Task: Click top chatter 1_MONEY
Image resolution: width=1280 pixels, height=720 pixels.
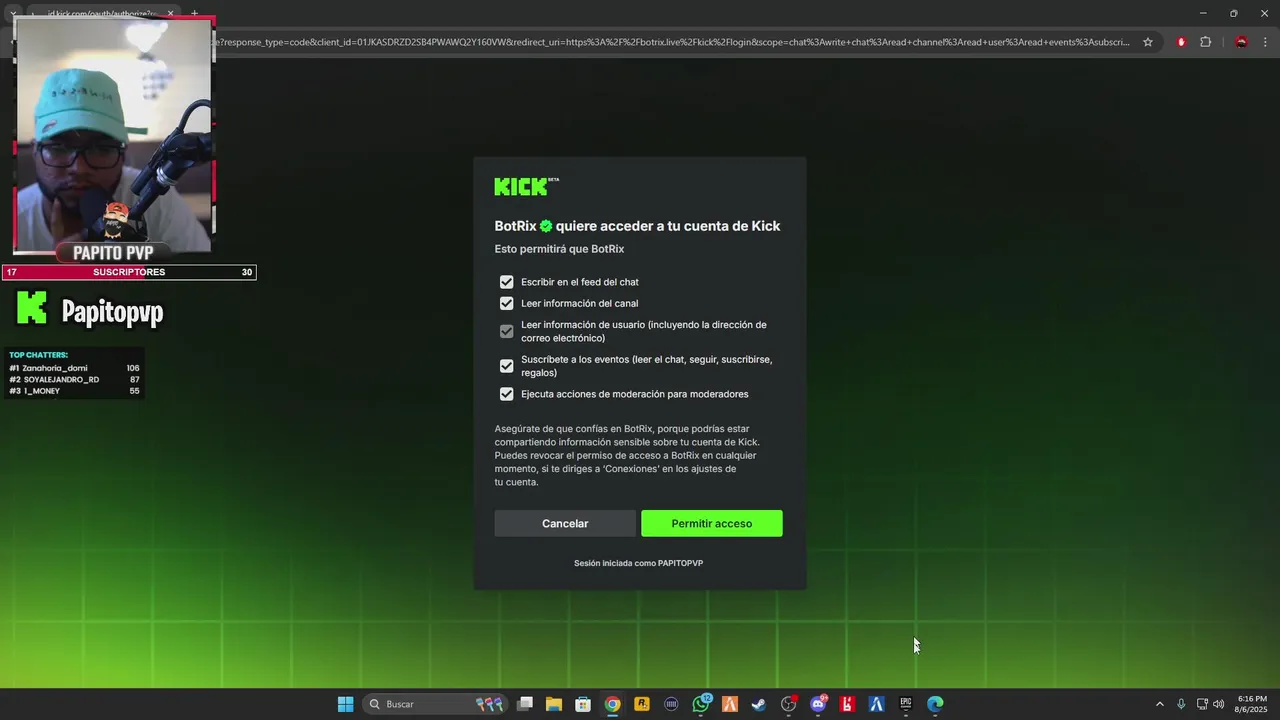Action: [x=74, y=391]
